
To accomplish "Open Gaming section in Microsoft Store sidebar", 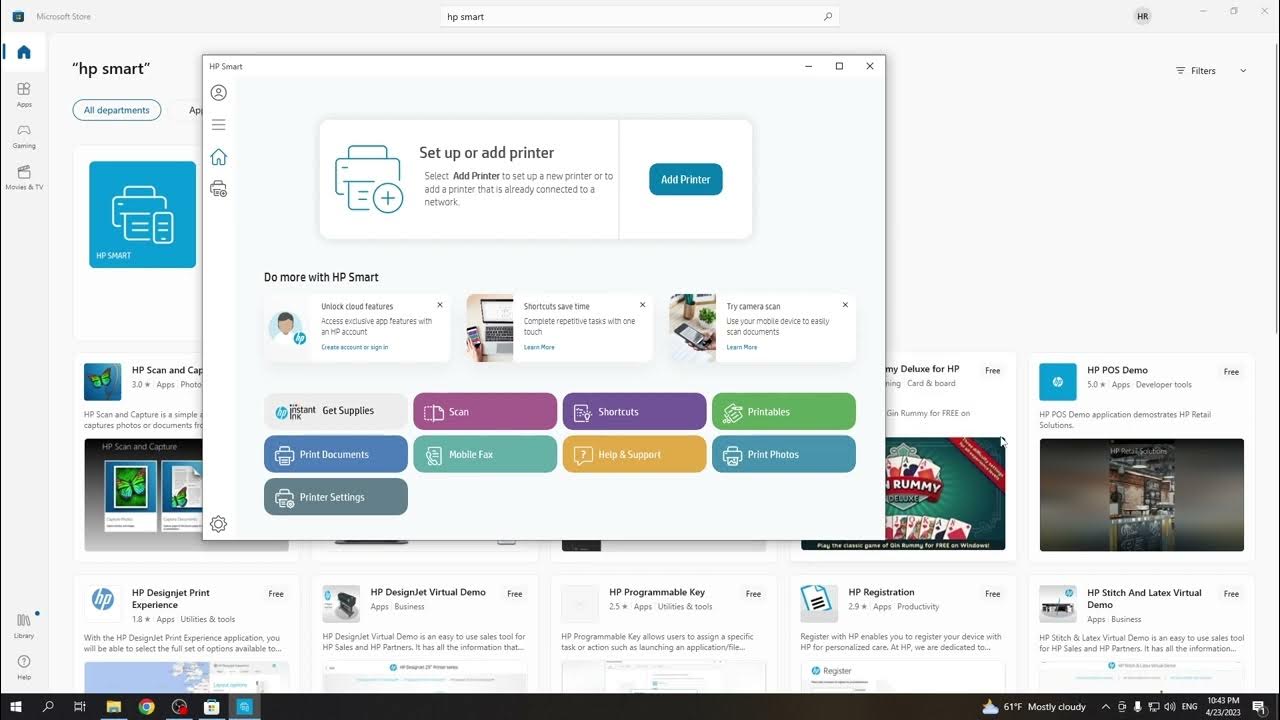I will (24, 136).
